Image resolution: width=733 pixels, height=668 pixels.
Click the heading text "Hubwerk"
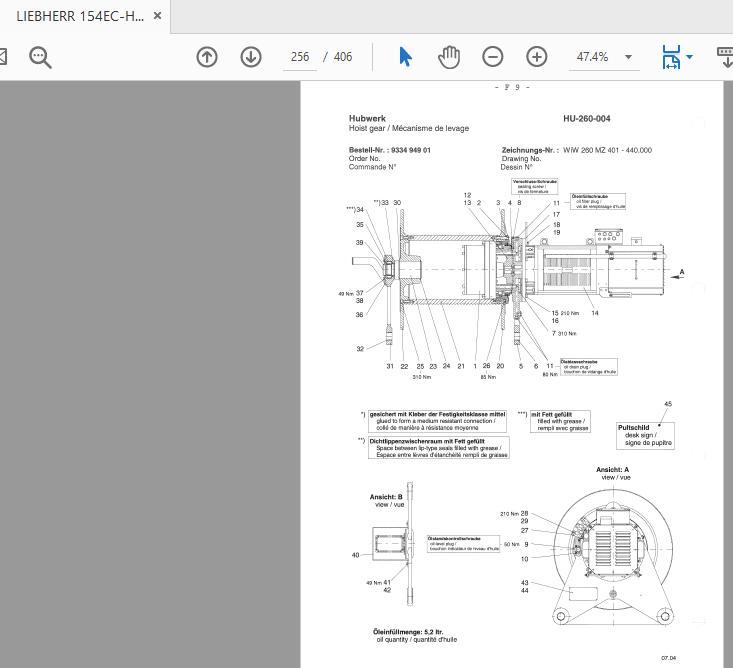[367, 118]
